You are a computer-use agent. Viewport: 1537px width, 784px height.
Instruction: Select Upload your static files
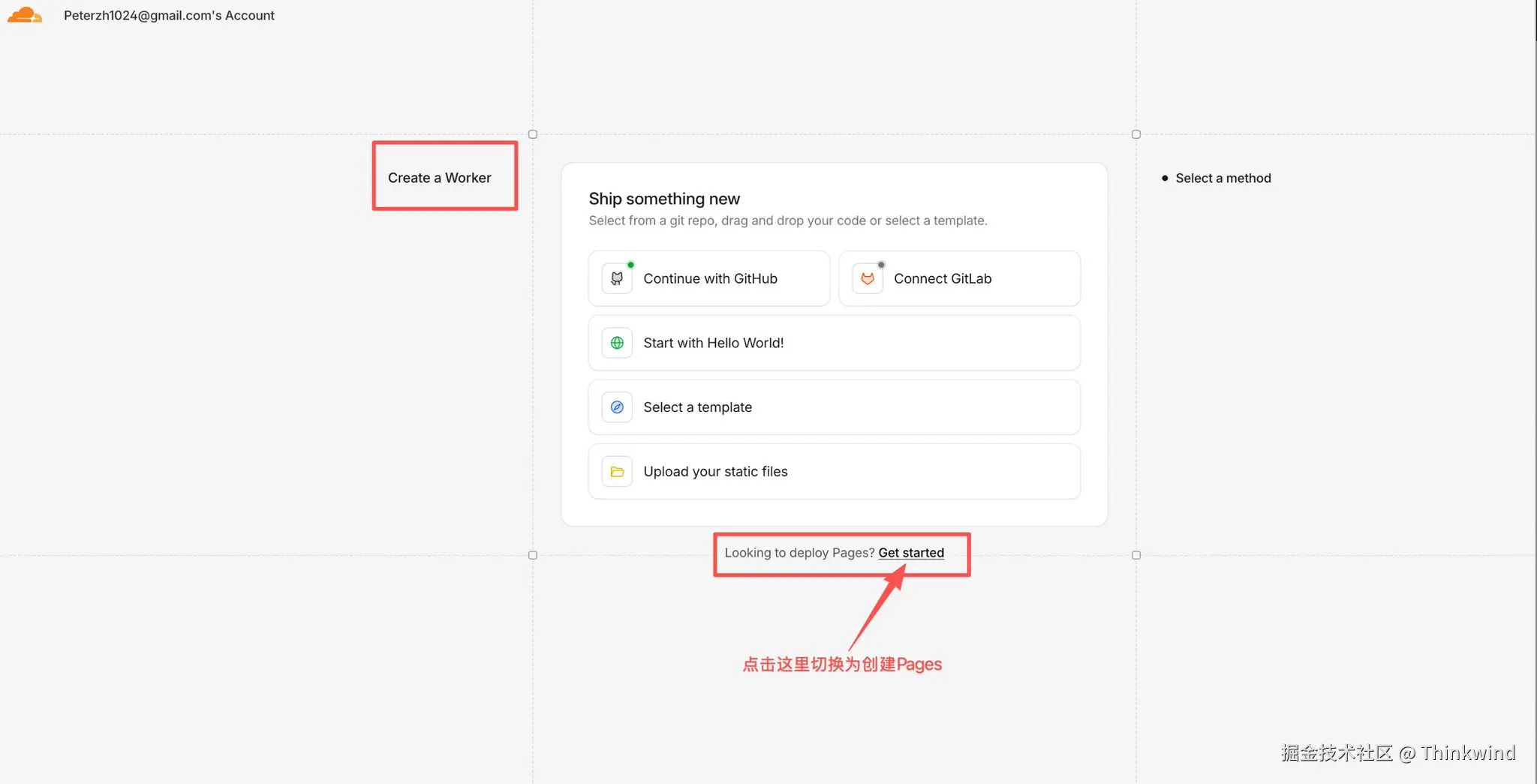pyautogui.click(x=834, y=472)
